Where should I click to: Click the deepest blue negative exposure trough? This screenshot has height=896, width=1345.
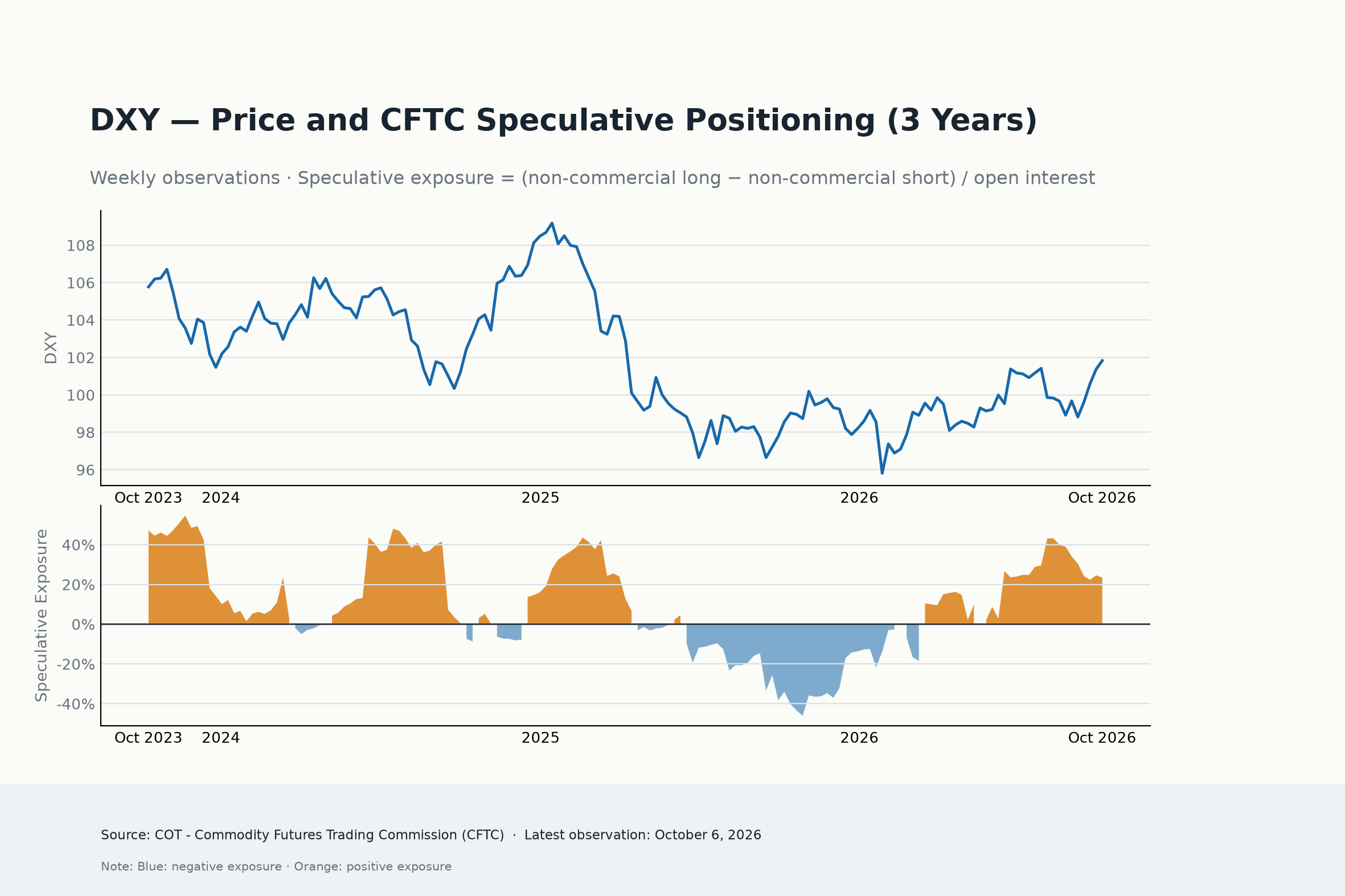(802, 714)
